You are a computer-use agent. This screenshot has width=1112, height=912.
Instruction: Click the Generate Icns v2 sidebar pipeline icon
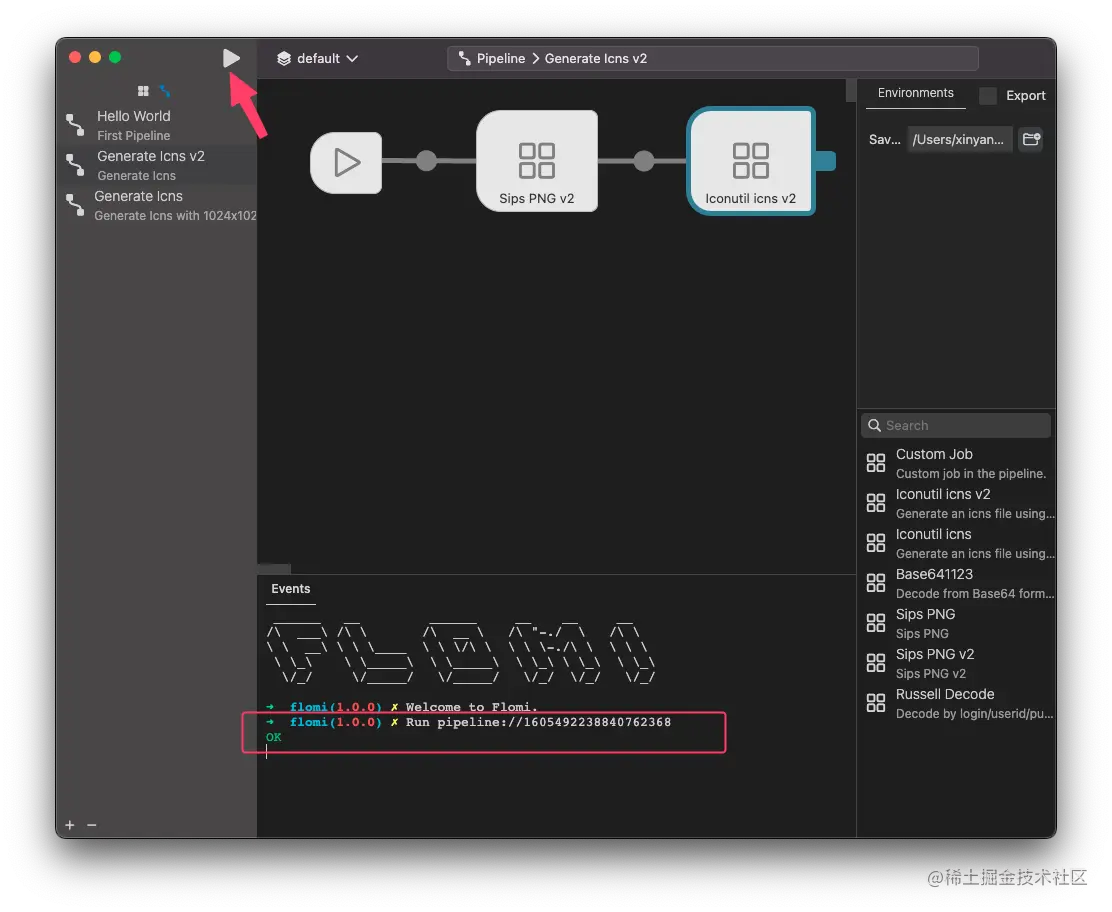75,165
